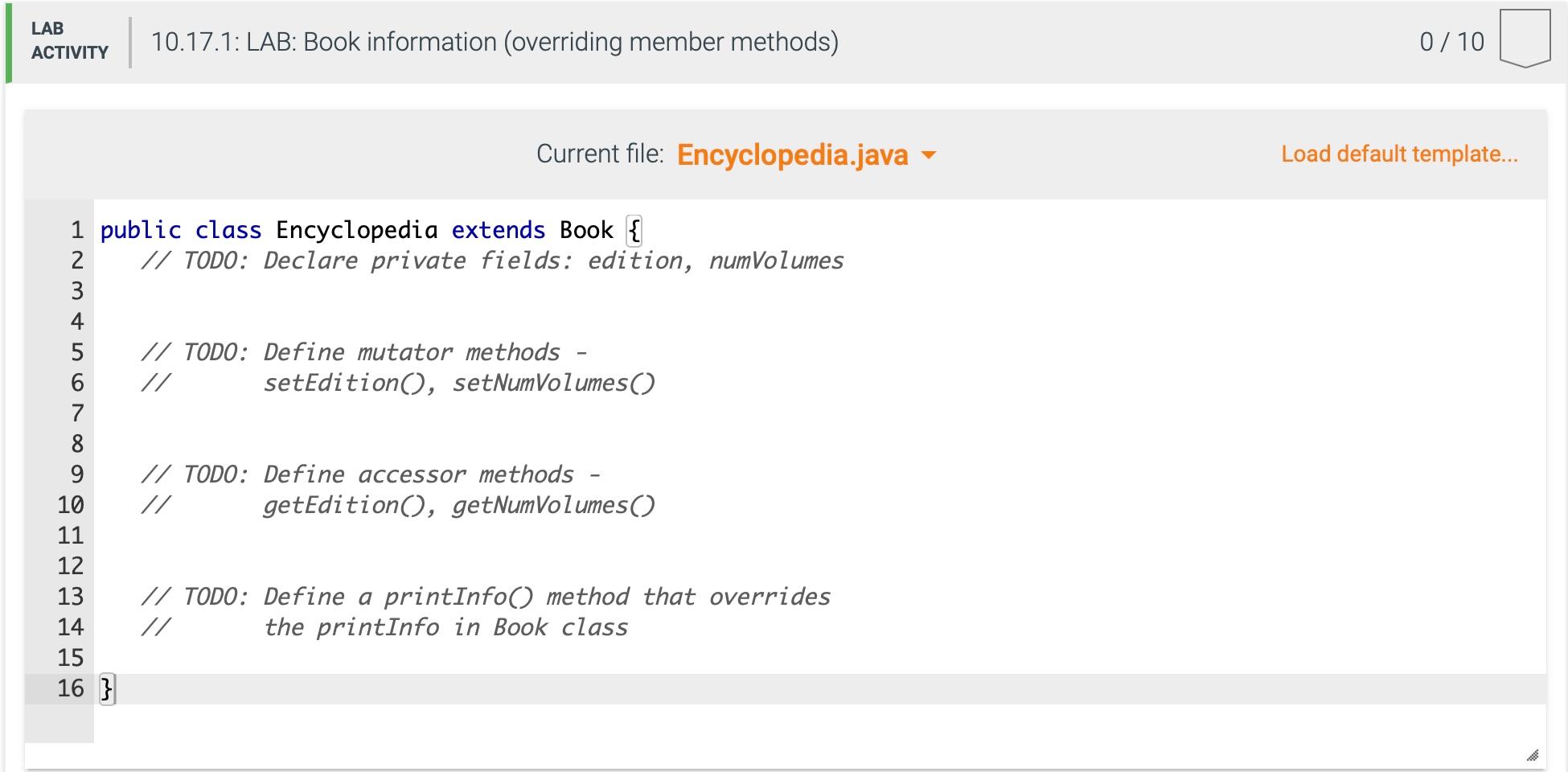Expand the orange triangle next to Encyclopedia.java
1568x772 pixels.
[x=929, y=156]
